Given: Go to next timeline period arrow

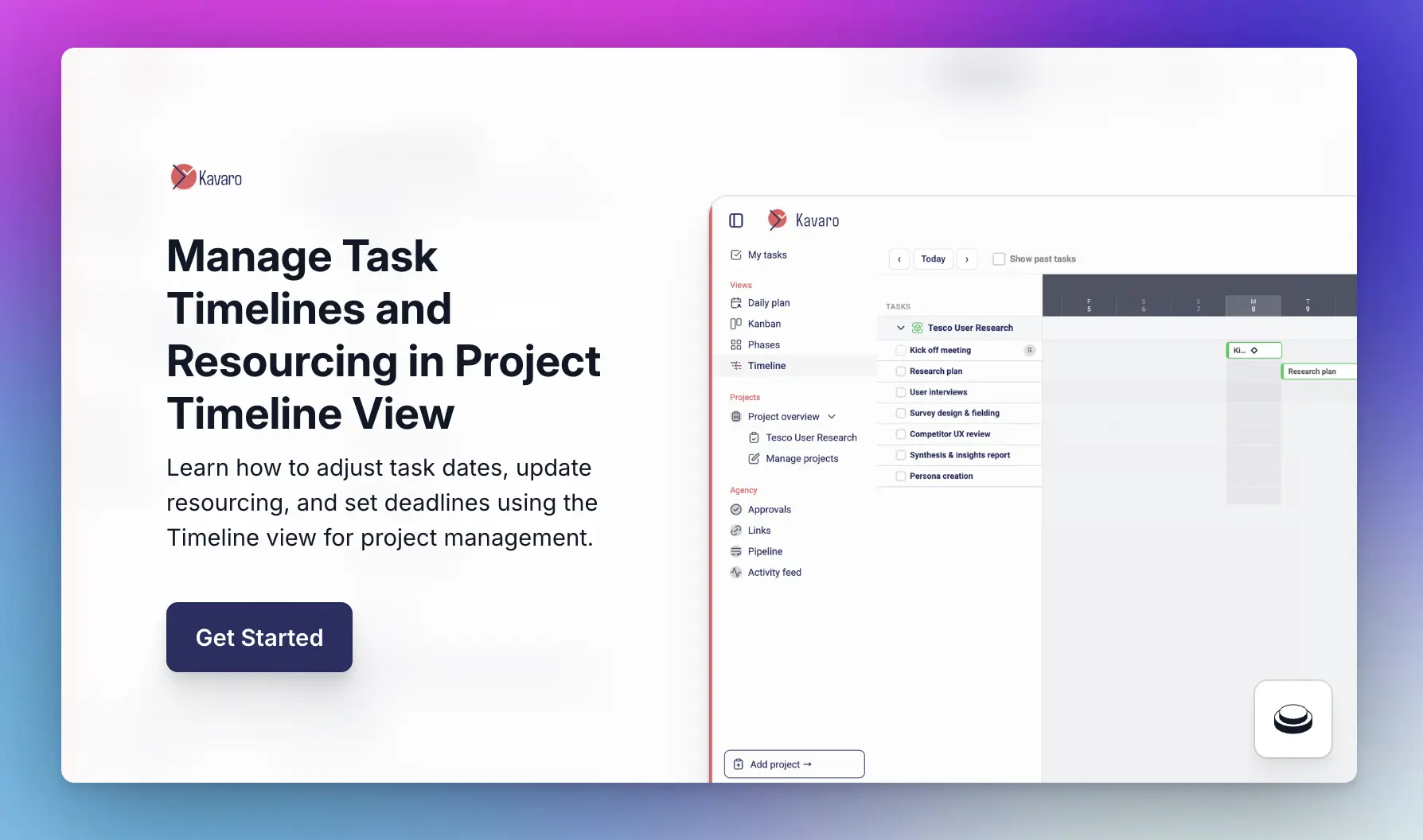Looking at the screenshot, I should click(x=967, y=259).
